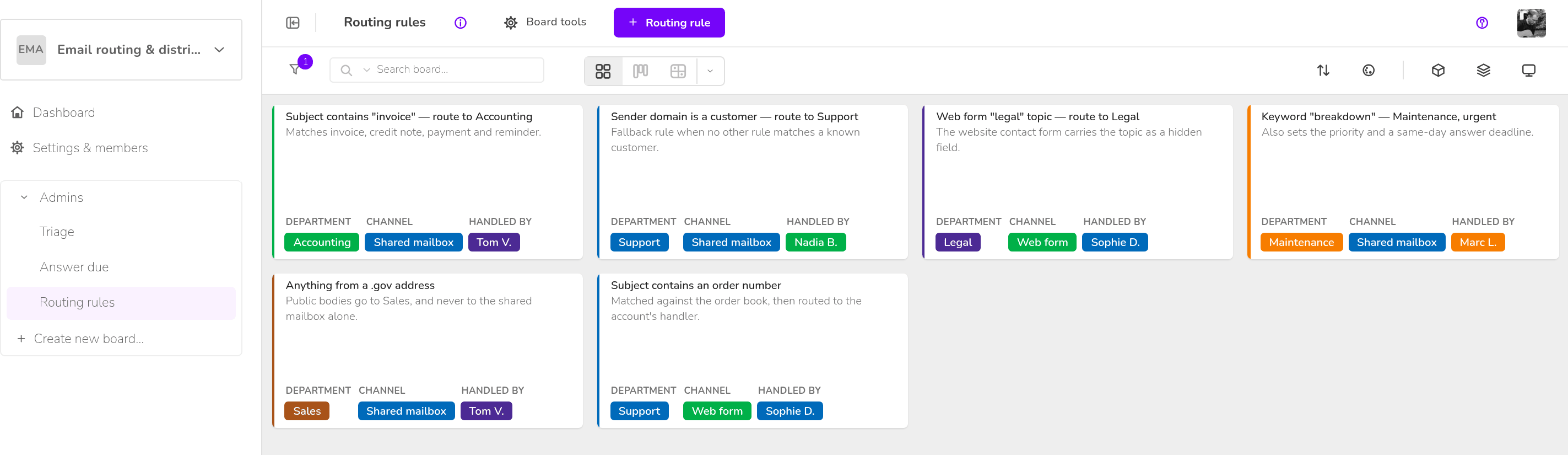Collapse the Admins group
This screenshot has height=455, width=1568.
click(24, 197)
